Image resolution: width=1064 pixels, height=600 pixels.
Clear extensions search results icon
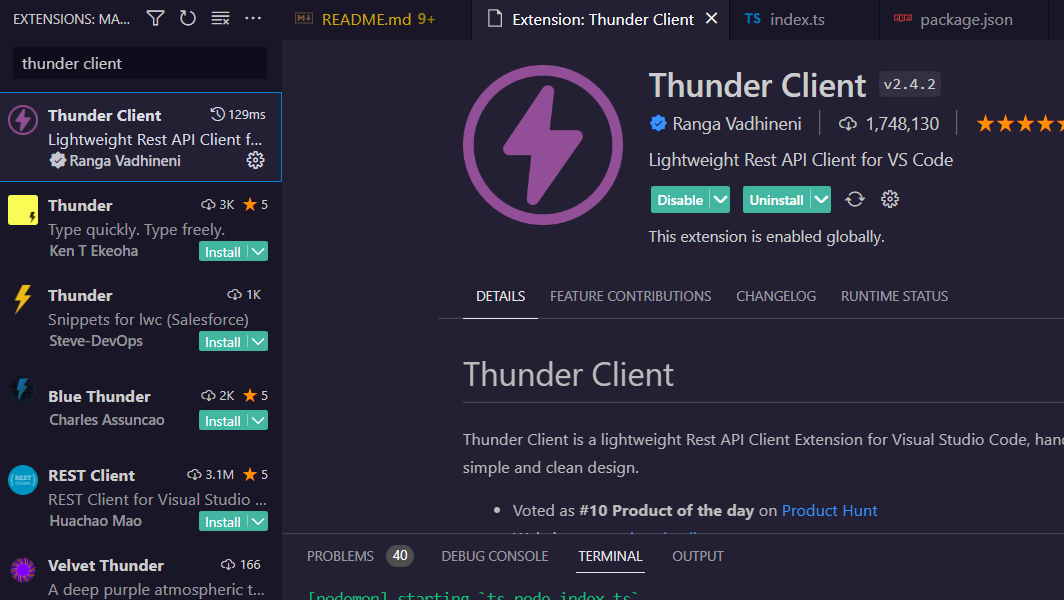(221, 18)
